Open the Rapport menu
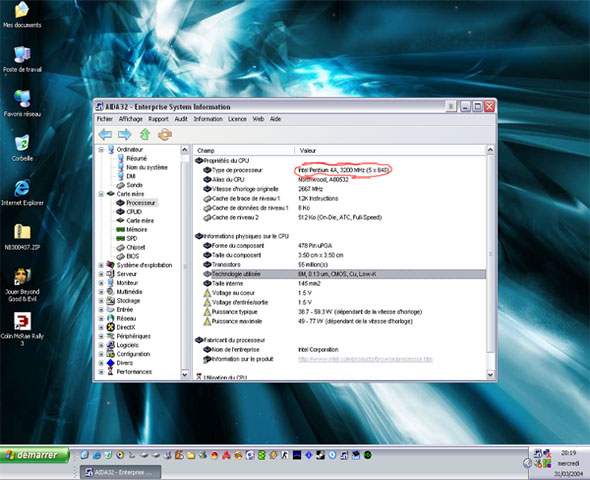The image size is (590, 480). tap(158, 119)
